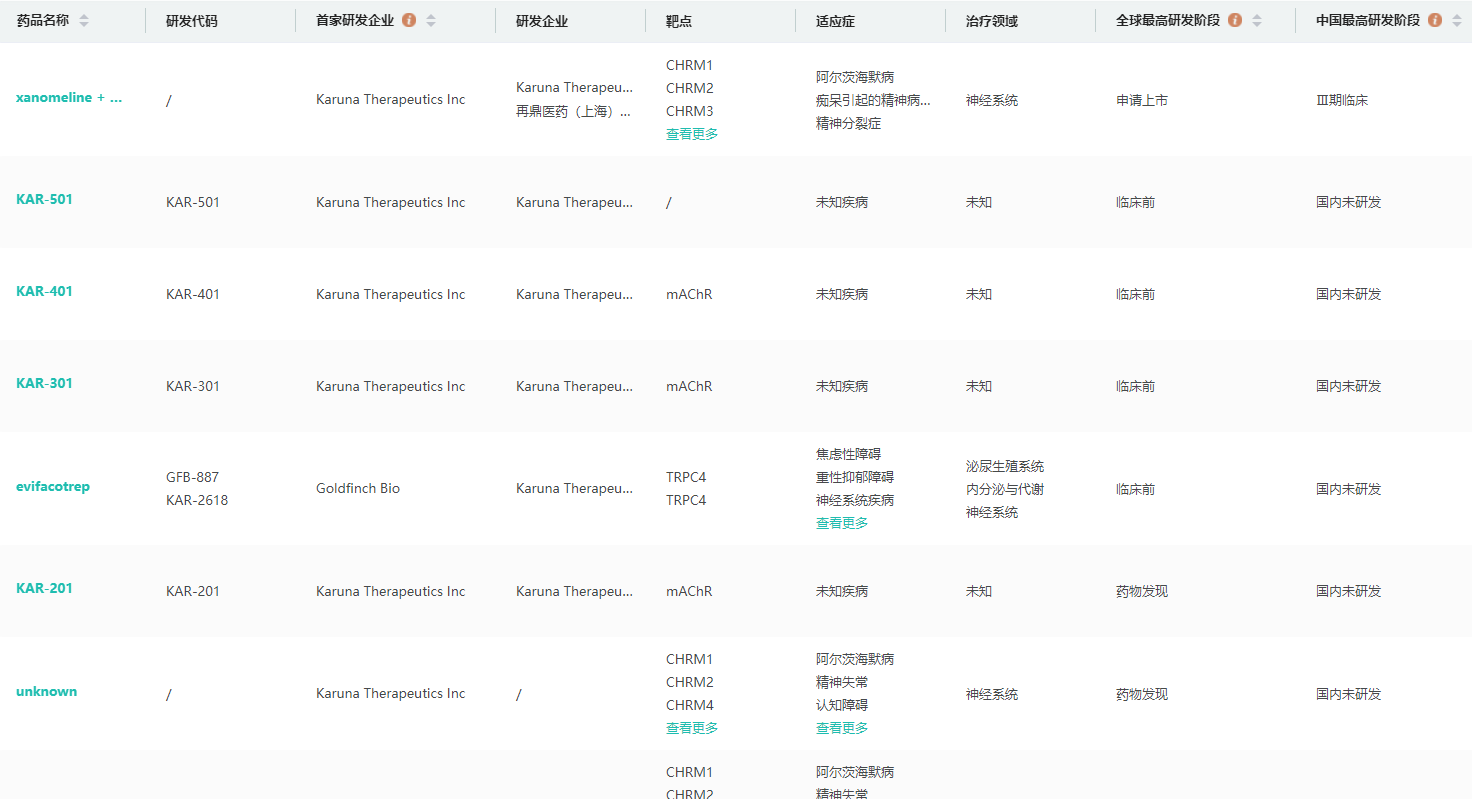This screenshot has height=799, width=1472.
Task: Click the Goldfinch Bio company cell
Action: tap(358, 489)
